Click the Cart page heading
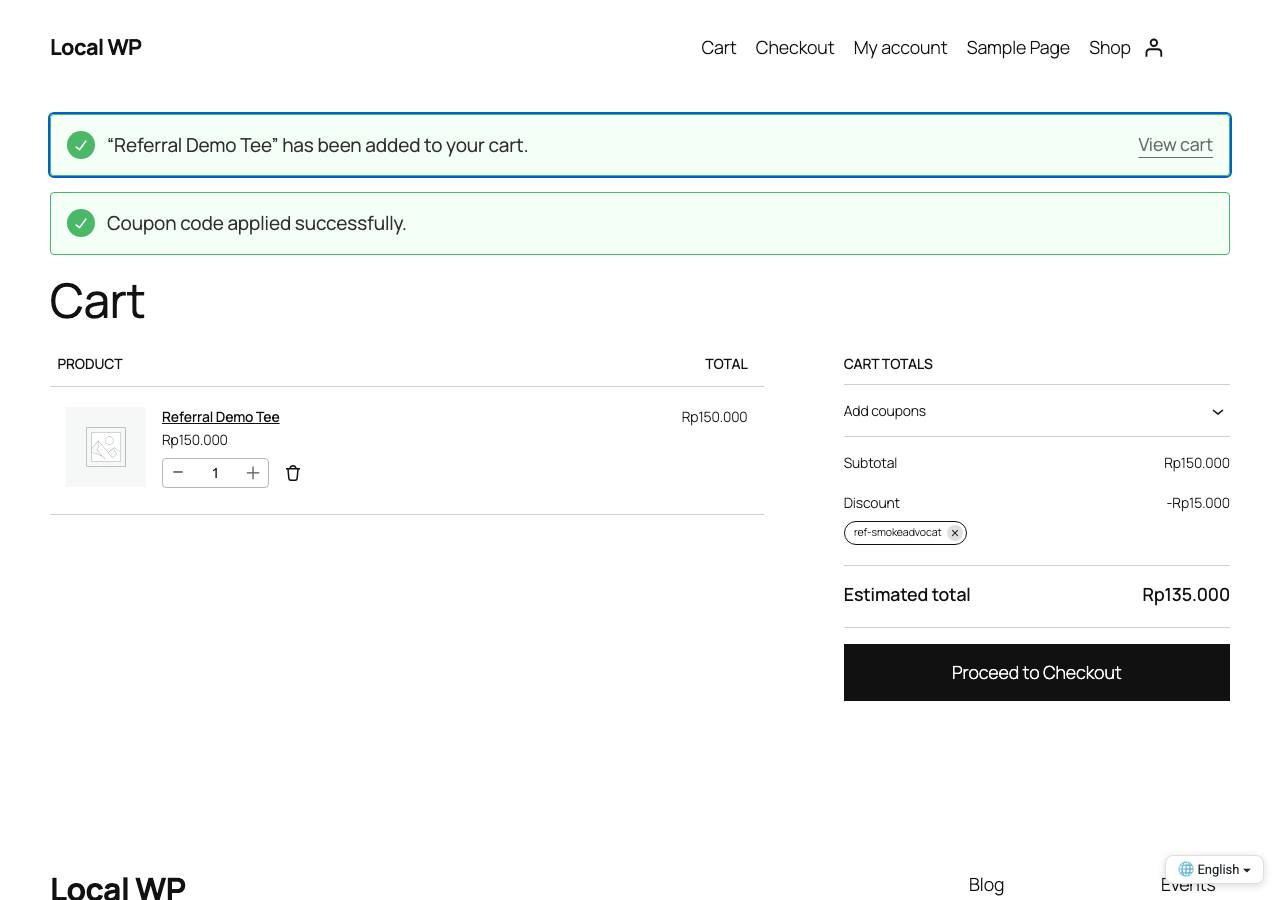 [x=97, y=300]
